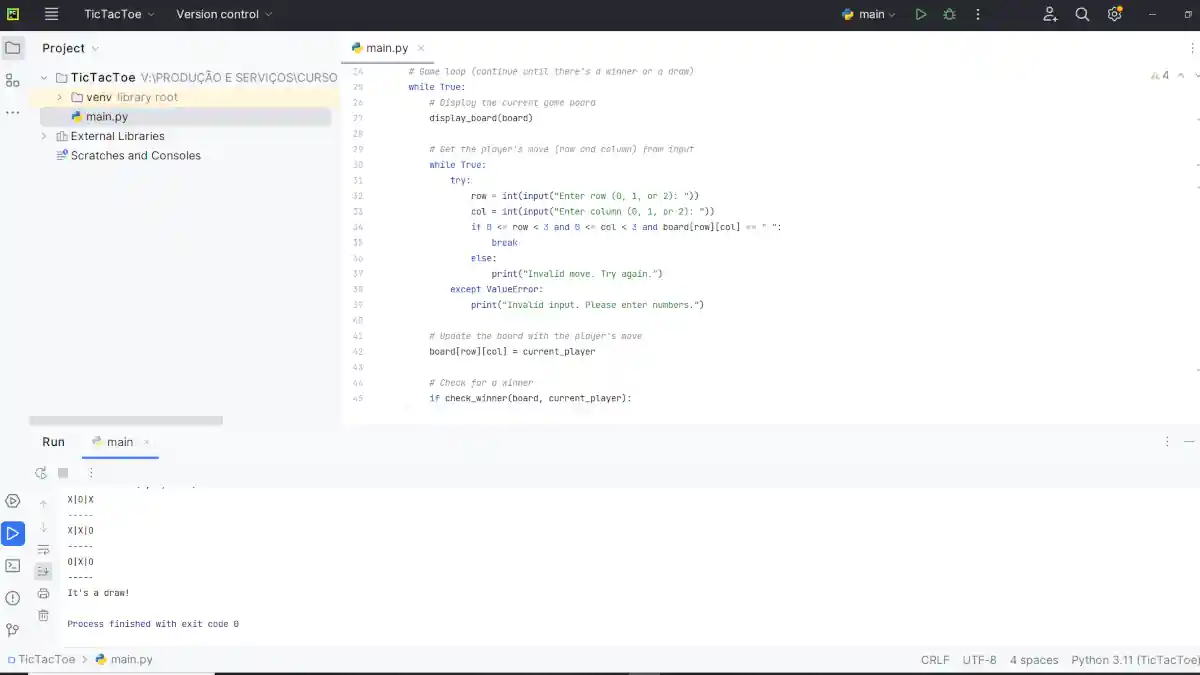The image size is (1200, 675).
Task: Click the project panel horizontal scrollbar
Action: [x=126, y=421]
